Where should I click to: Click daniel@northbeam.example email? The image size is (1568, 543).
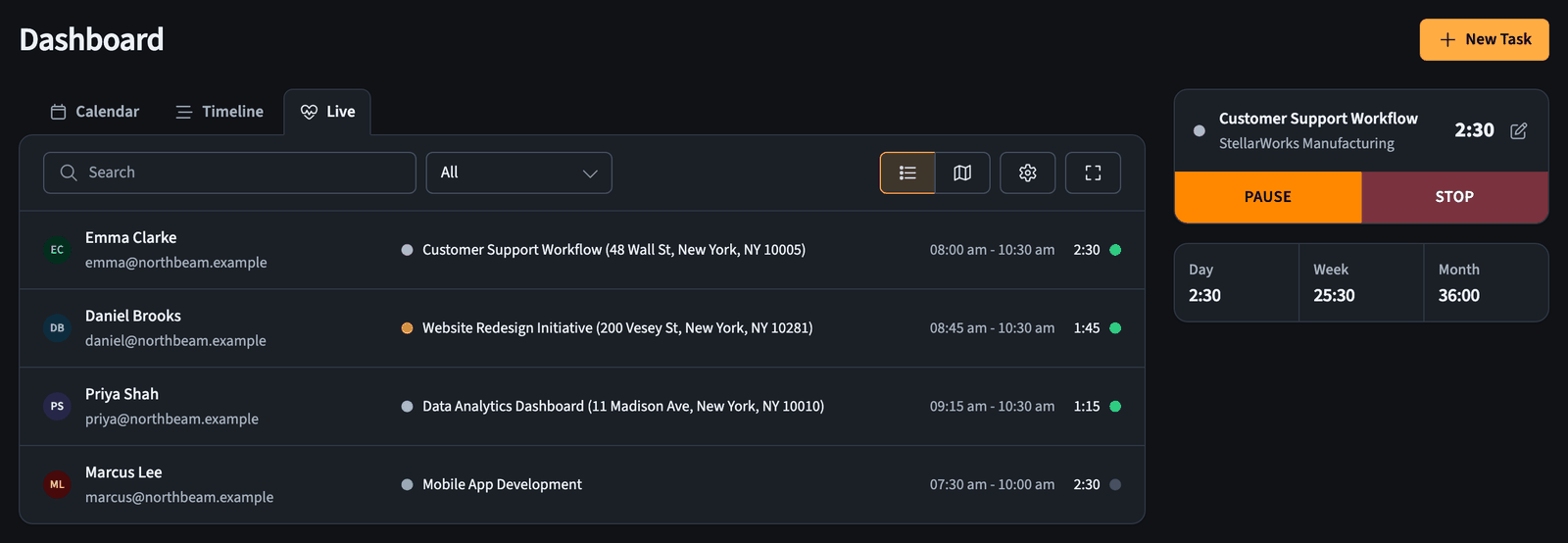click(x=175, y=341)
